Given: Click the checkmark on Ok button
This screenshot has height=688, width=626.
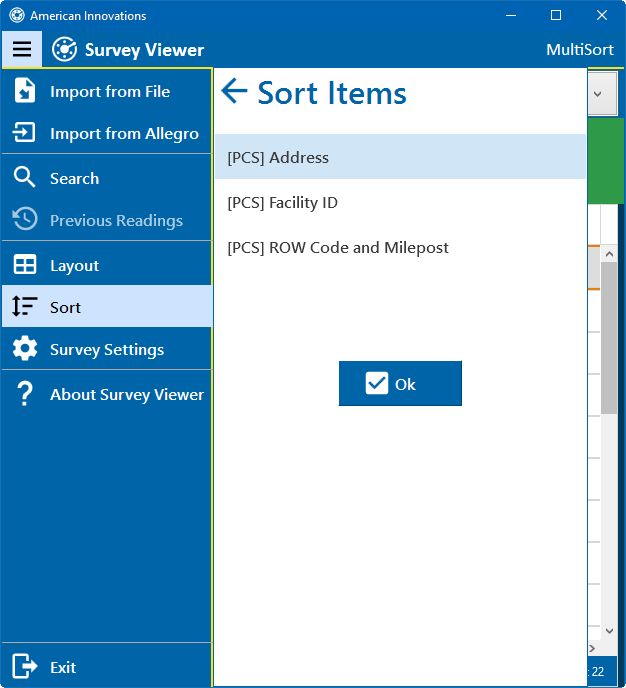Looking at the screenshot, I should pos(376,383).
